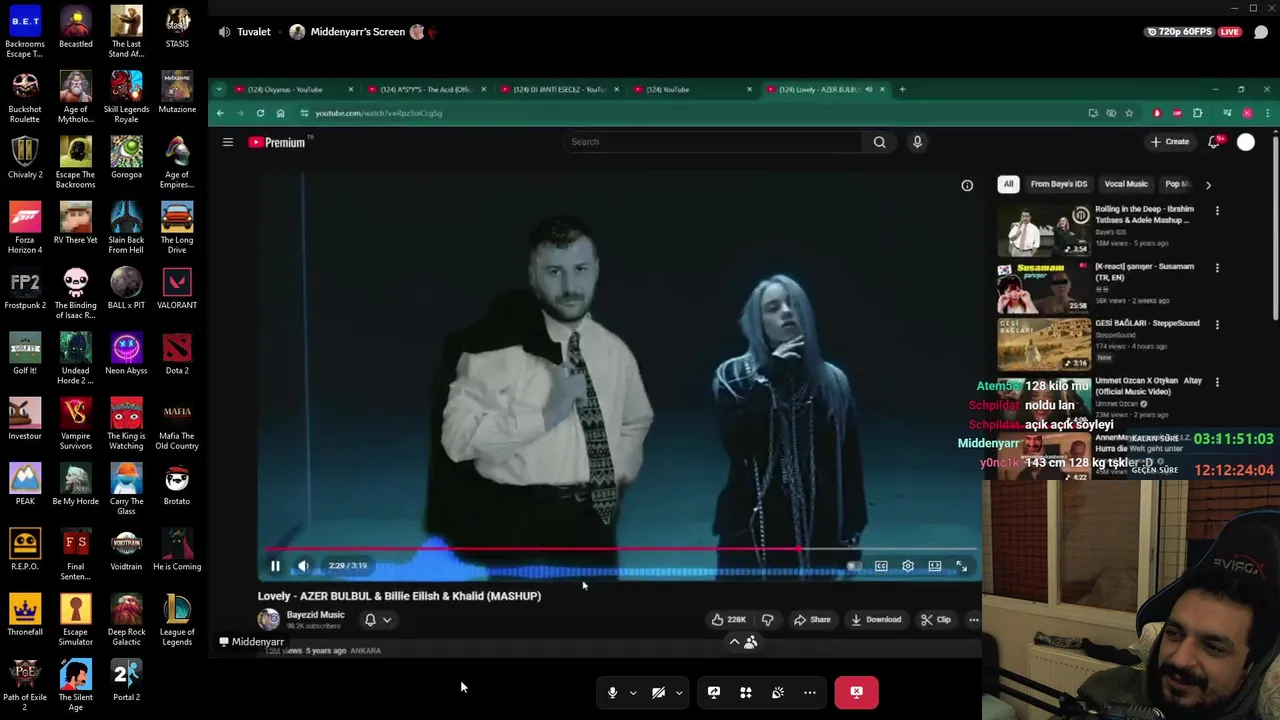Open the Dota 2 desktop shortcut
The image size is (1280, 720).
[x=177, y=353]
